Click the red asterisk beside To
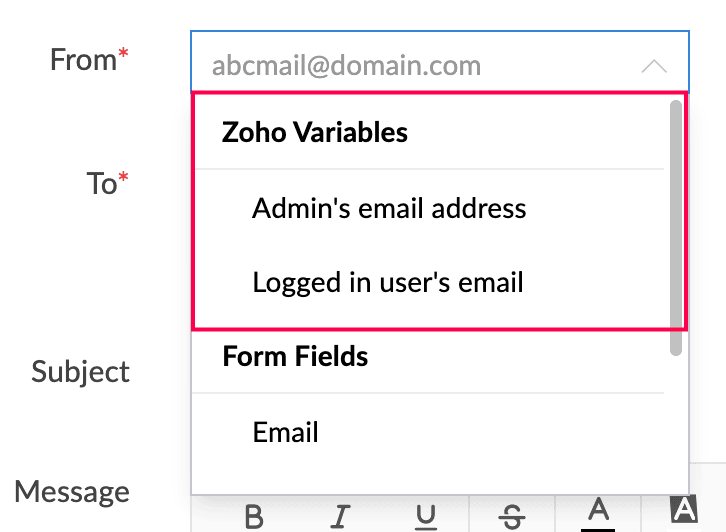The height and width of the screenshot is (532, 726). pyautogui.click(x=123, y=176)
